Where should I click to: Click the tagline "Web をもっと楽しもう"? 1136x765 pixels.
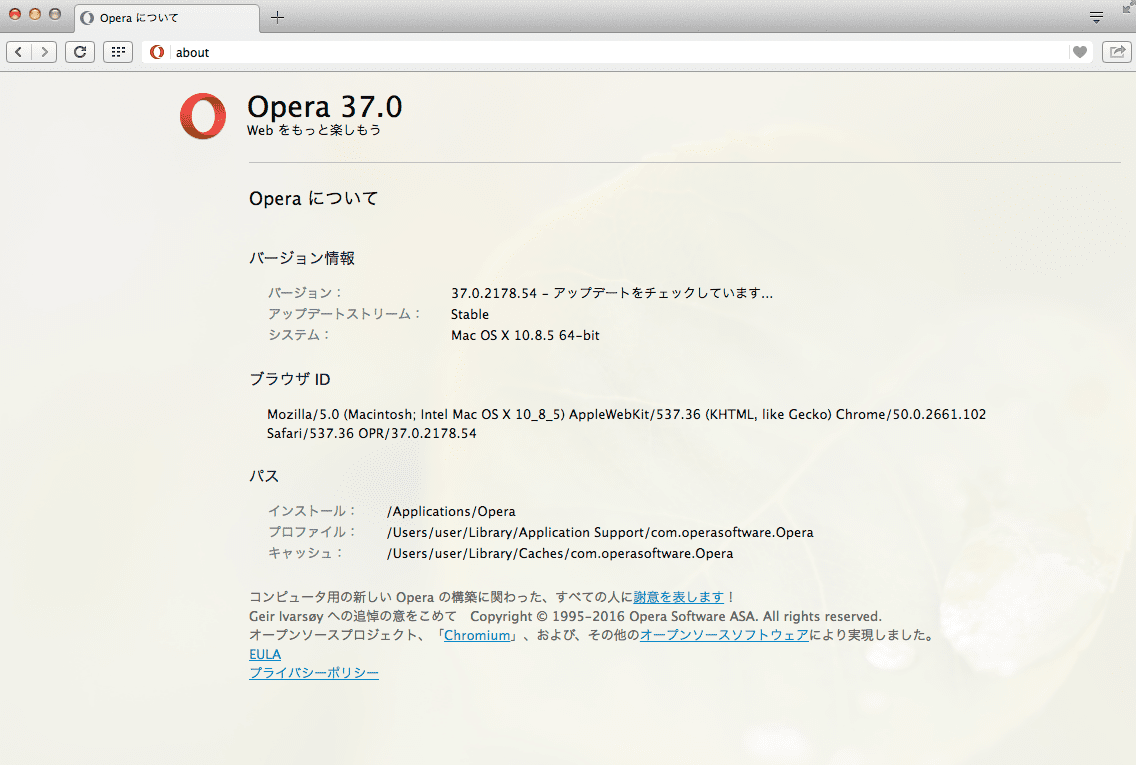pos(314,130)
